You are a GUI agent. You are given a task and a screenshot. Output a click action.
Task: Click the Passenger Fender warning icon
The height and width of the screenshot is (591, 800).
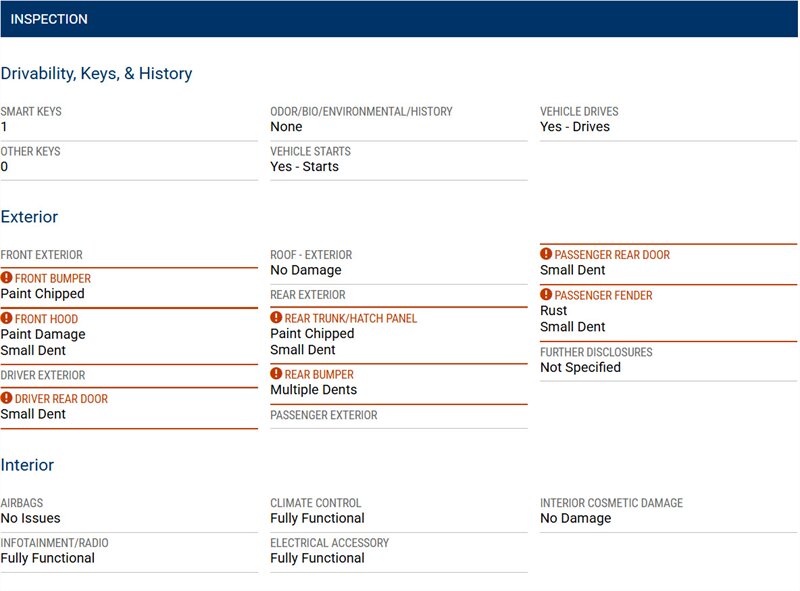546,294
